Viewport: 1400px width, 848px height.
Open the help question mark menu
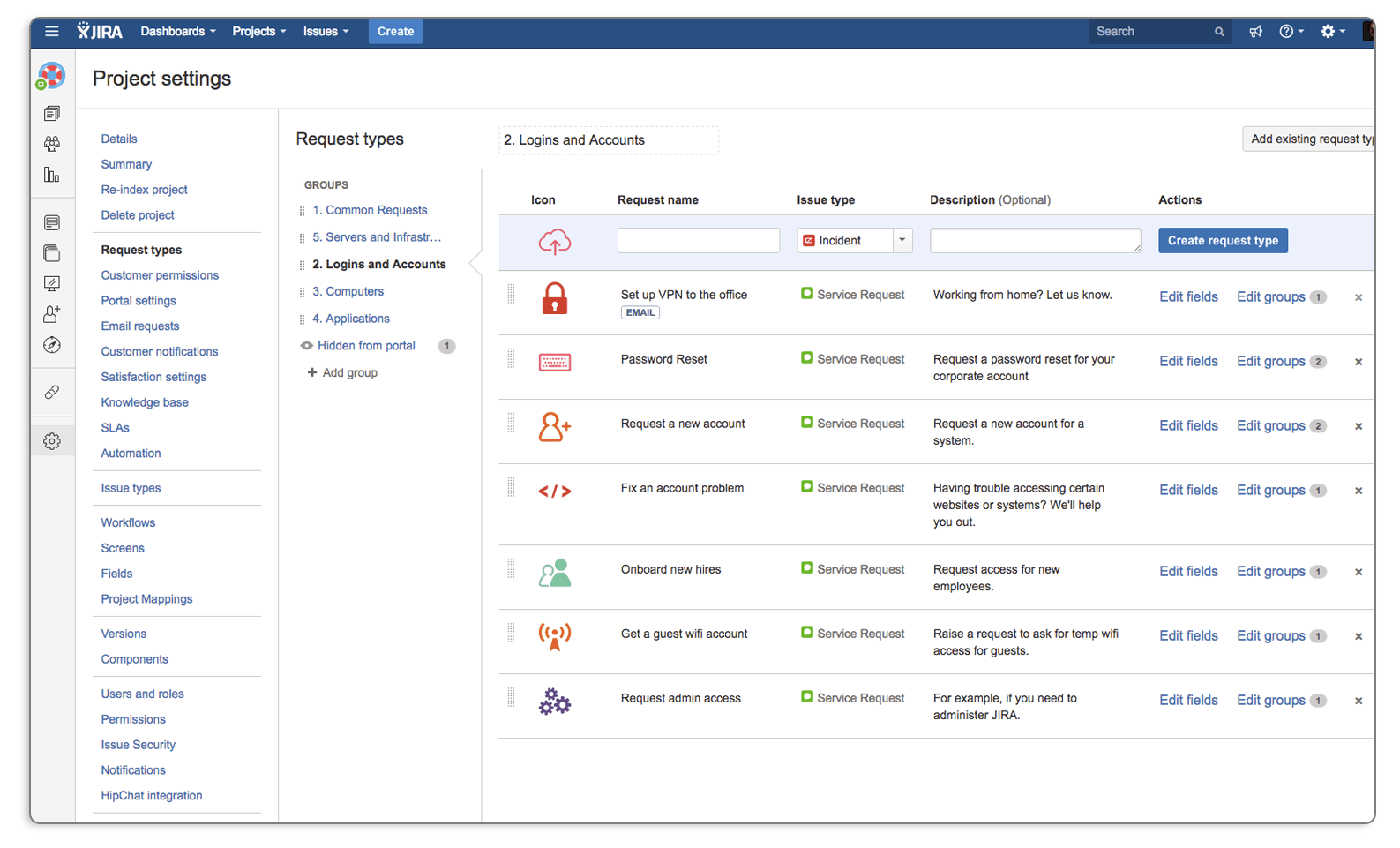point(1291,32)
